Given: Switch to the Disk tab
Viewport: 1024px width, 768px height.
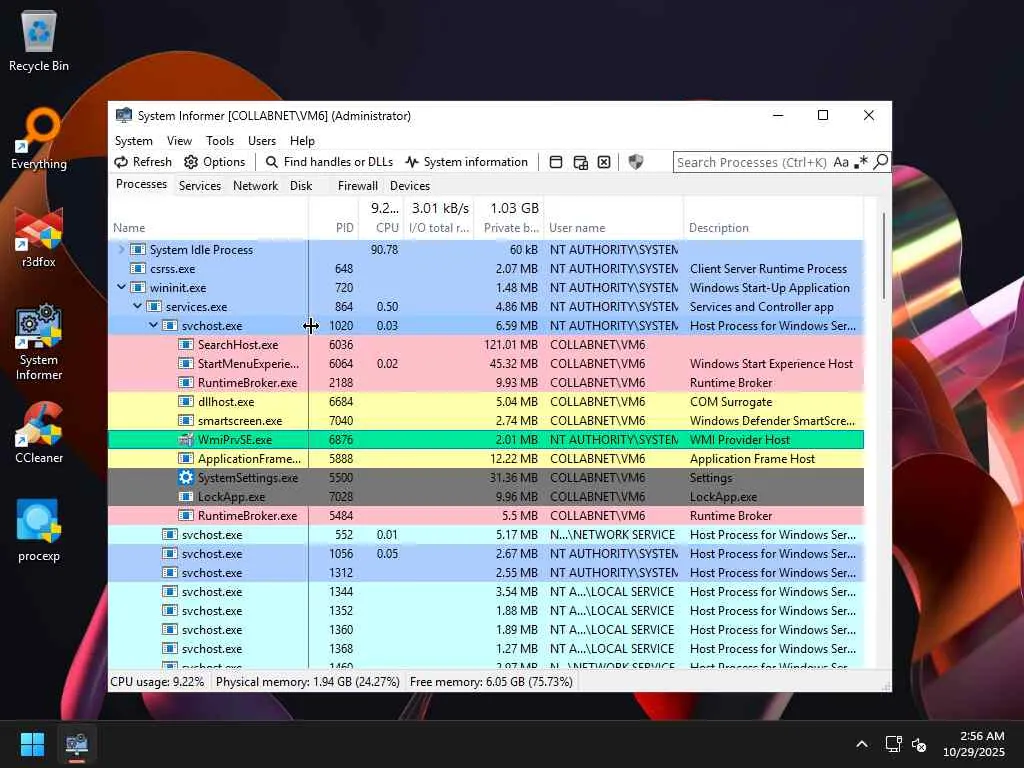Looking at the screenshot, I should coord(301,186).
